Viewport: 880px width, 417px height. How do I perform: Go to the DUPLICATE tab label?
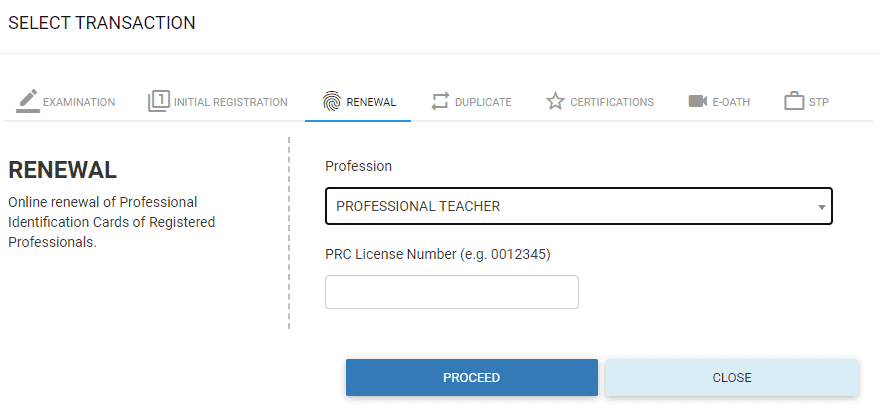483,102
